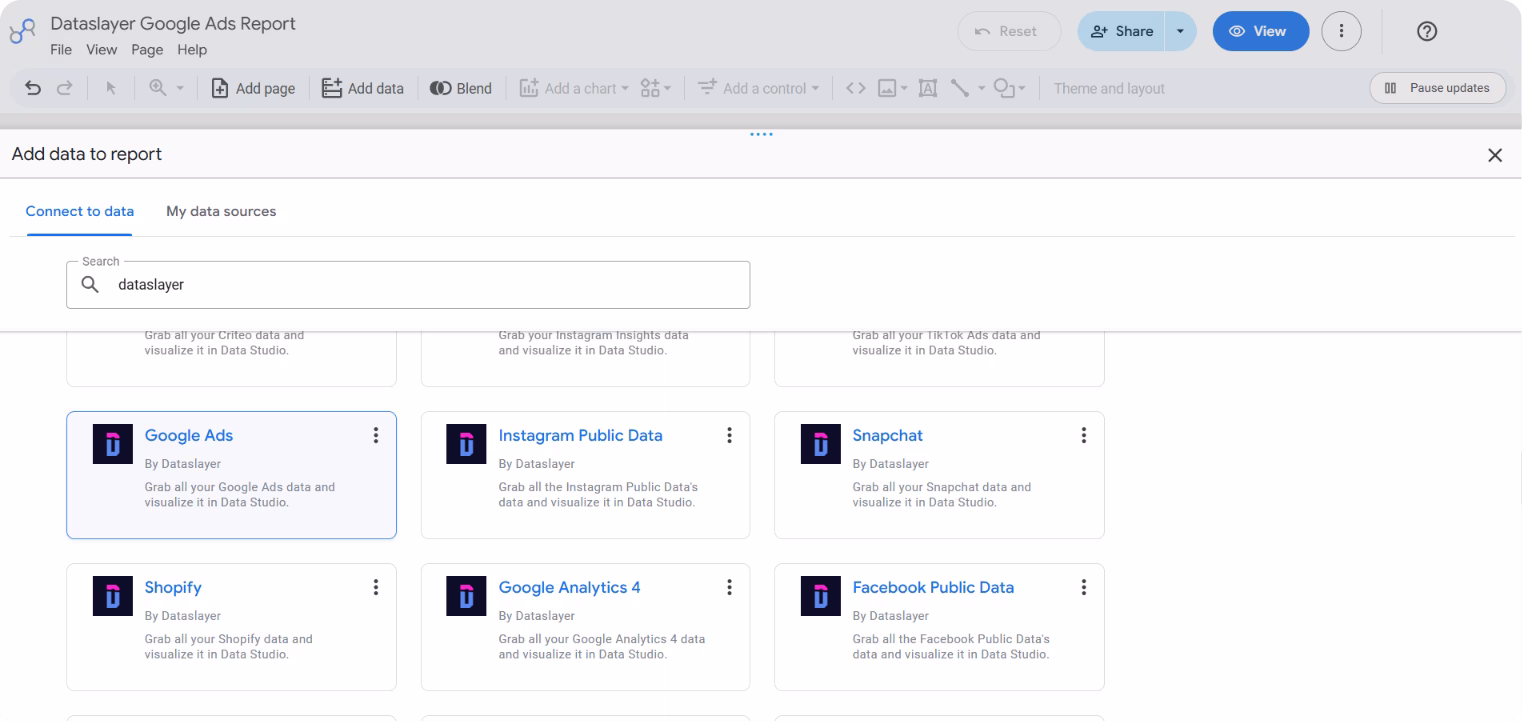The image size is (1522, 722).
Task: Select the Facebook Public Data connector title
Action: point(933,588)
